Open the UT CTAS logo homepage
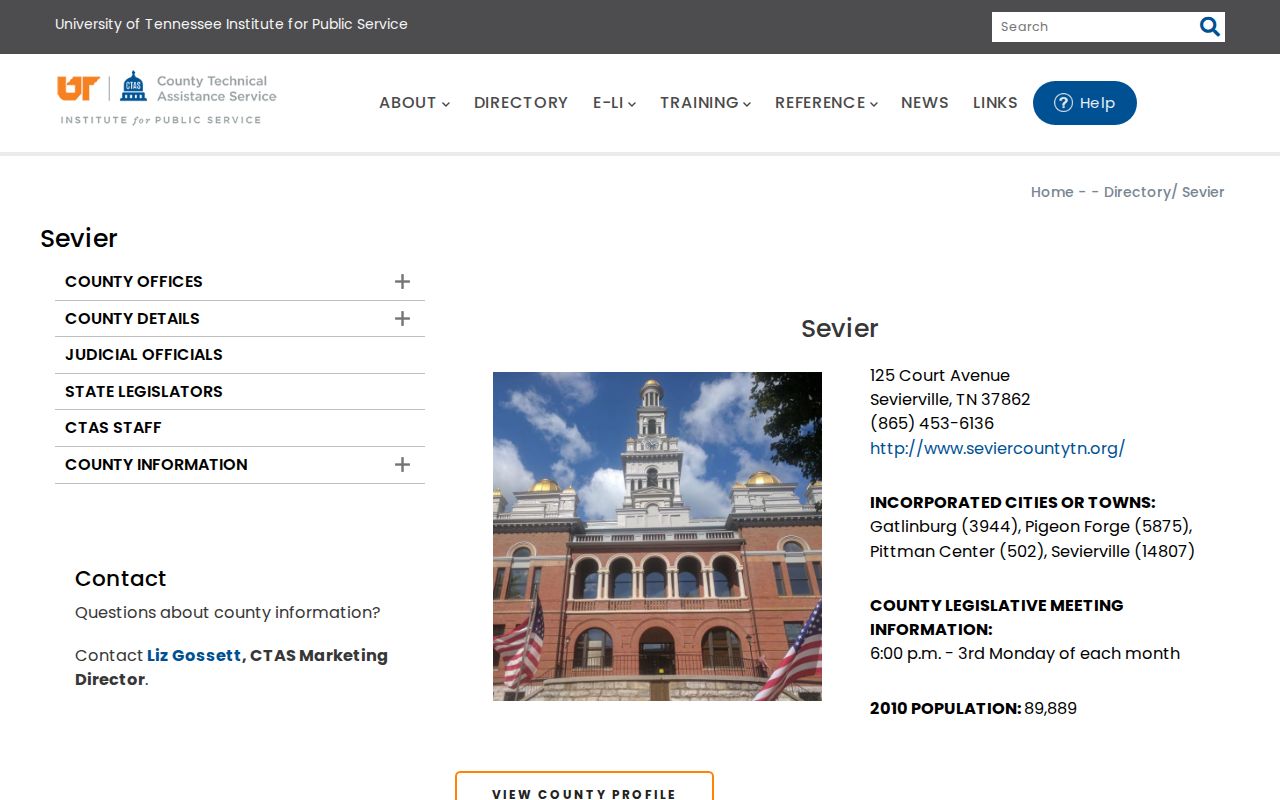This screenshot has width=1280, height=800. 166,98
